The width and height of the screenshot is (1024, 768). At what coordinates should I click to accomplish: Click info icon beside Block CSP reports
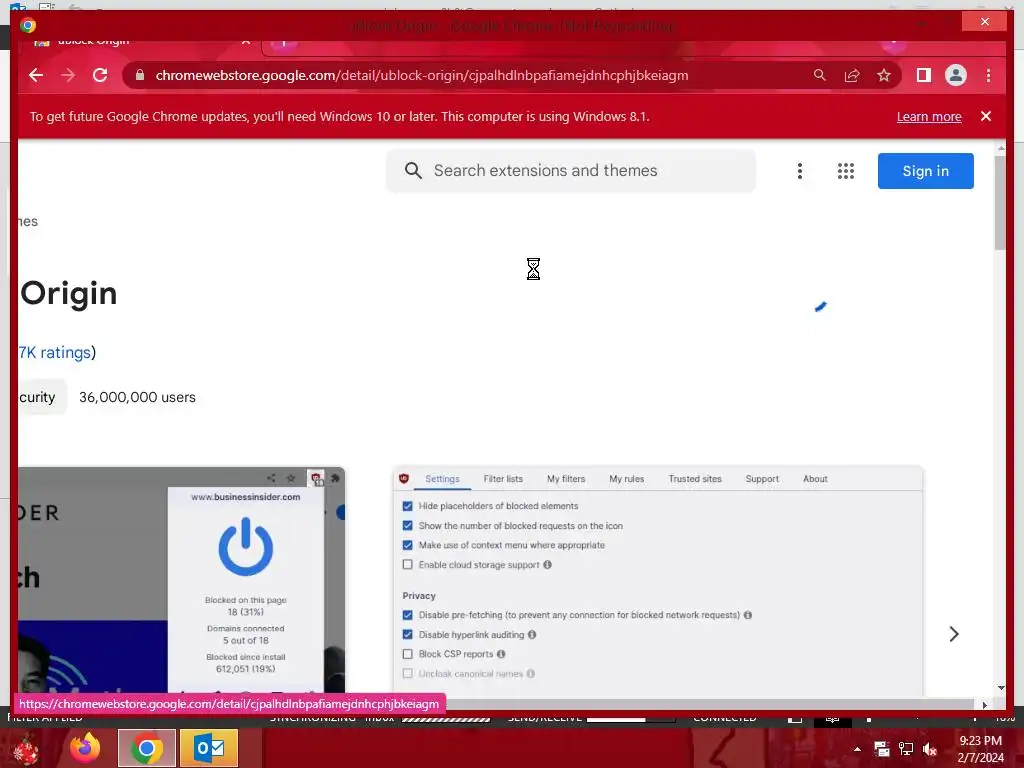point(501,654)
